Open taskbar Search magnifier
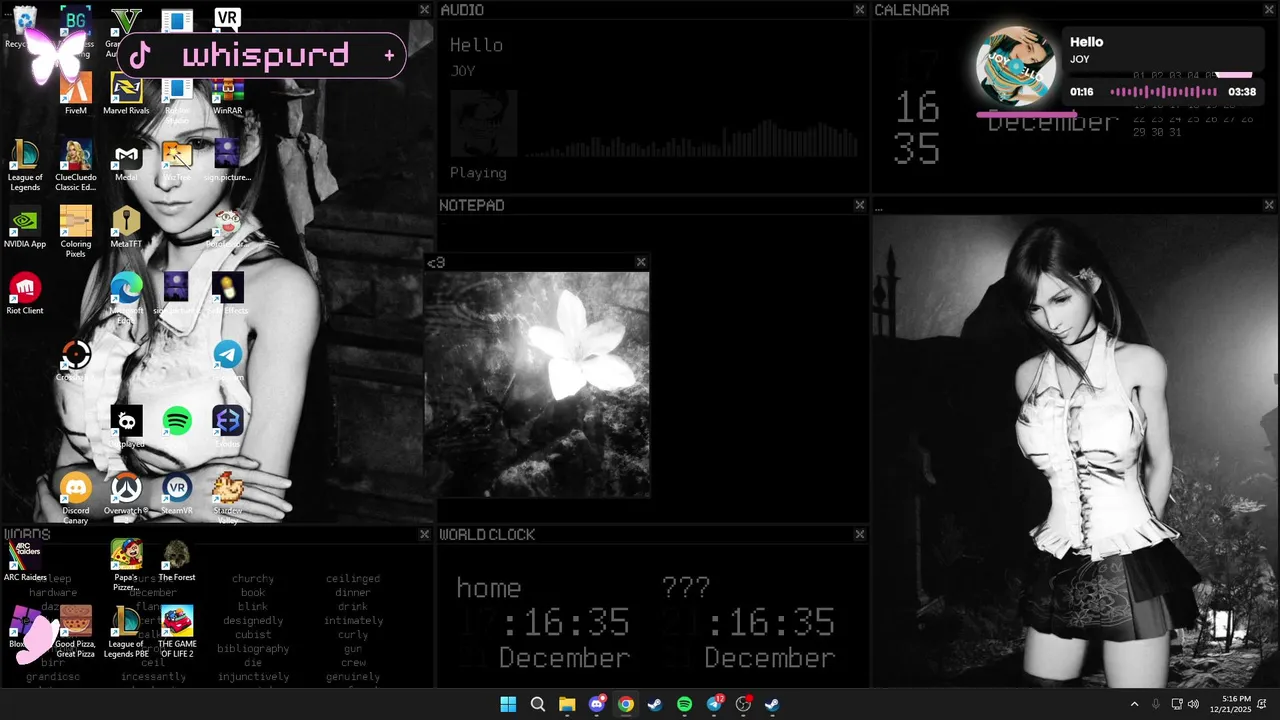This screenshot has width=1280, height=720. (x=538, y=704)
